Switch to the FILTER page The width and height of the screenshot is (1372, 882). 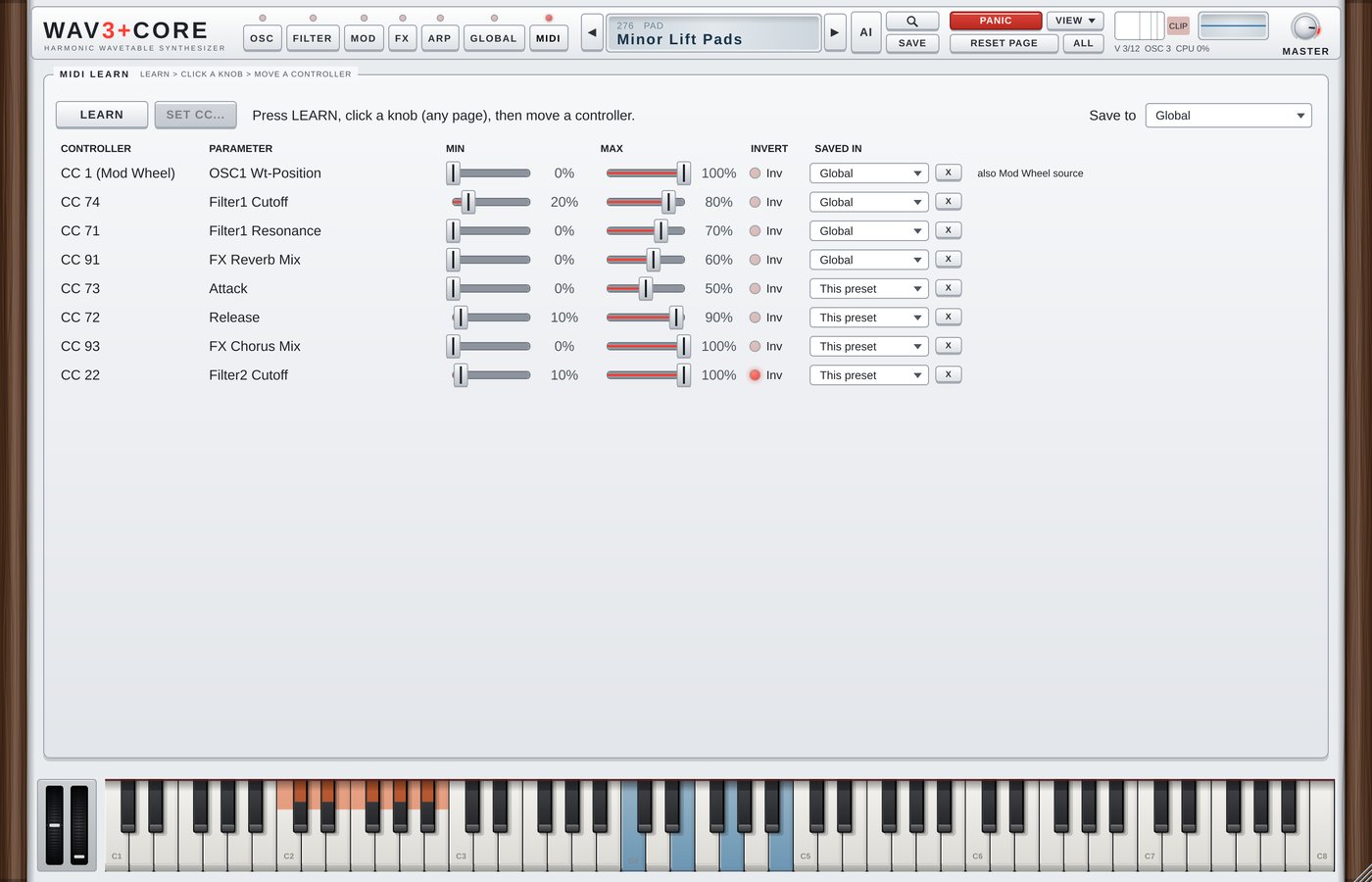pos(313,38)
